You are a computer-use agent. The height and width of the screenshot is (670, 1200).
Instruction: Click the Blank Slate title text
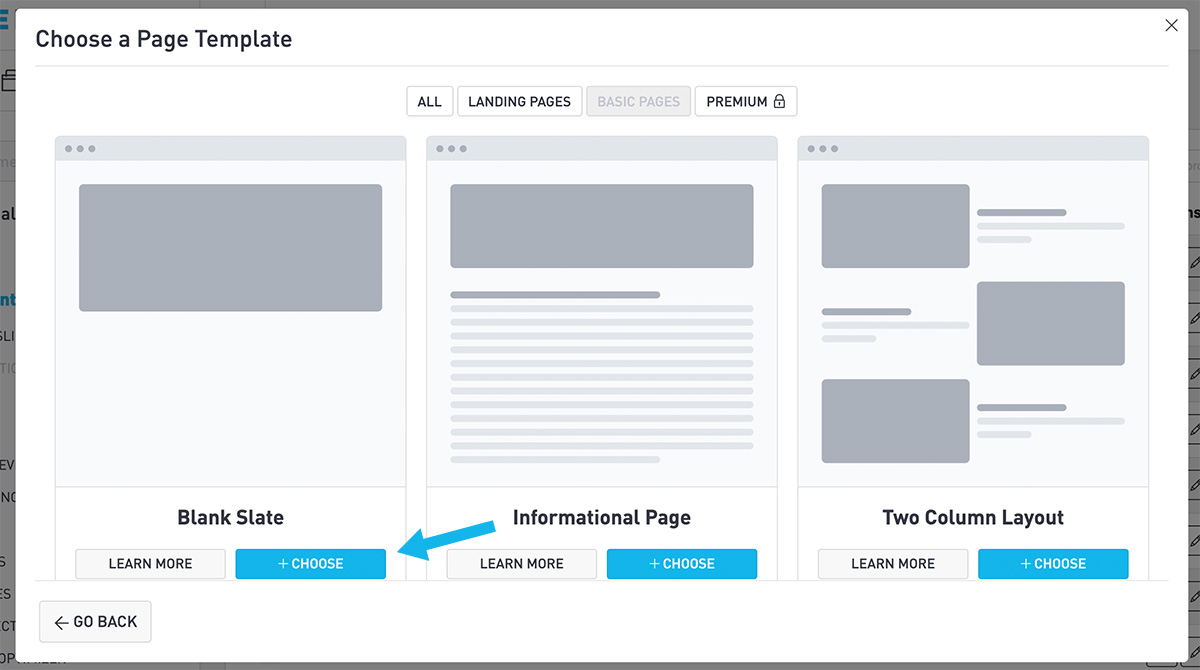point(230,518)
